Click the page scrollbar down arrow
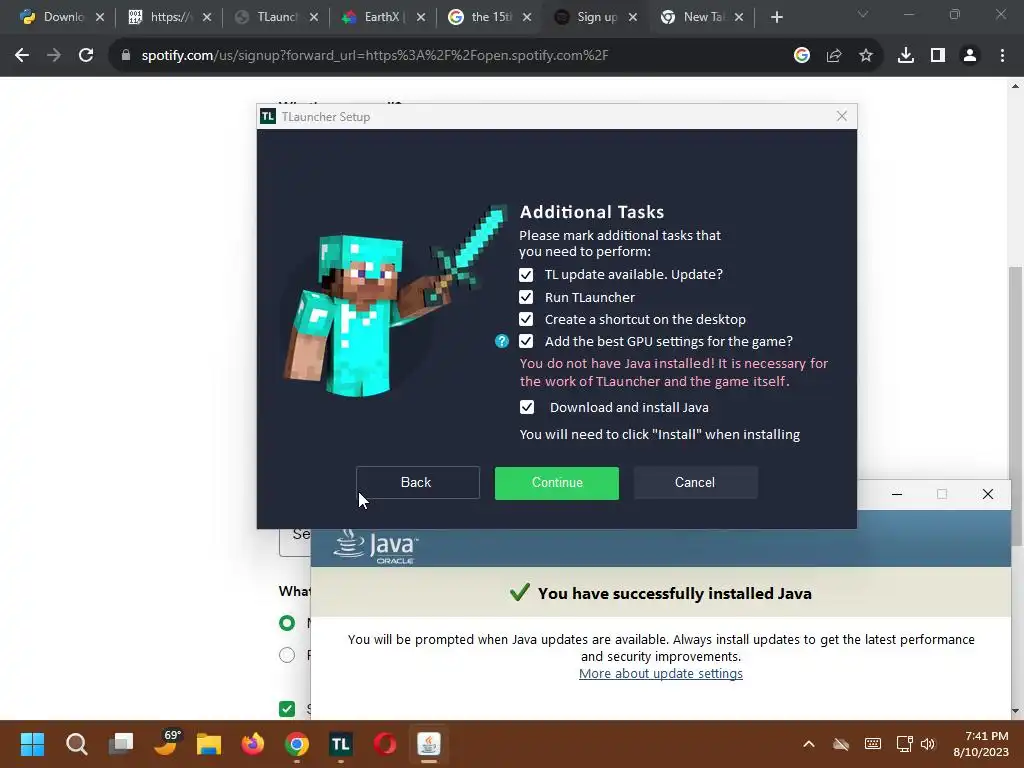 click(x=1015, y=711)
